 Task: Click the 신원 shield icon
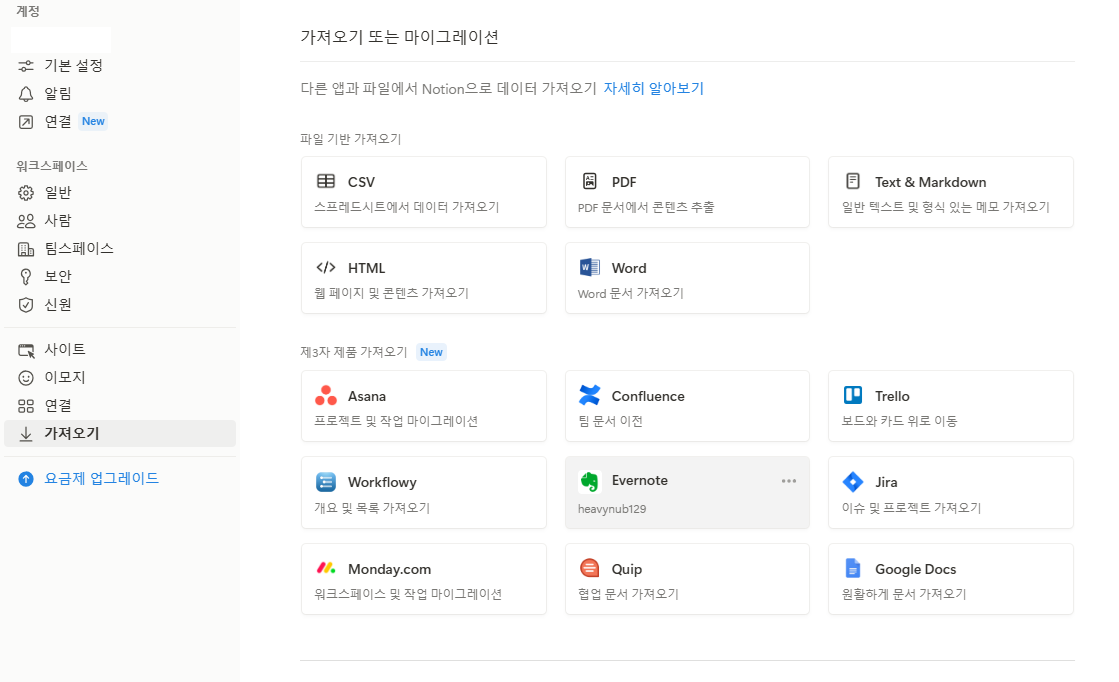click(26, 305)
